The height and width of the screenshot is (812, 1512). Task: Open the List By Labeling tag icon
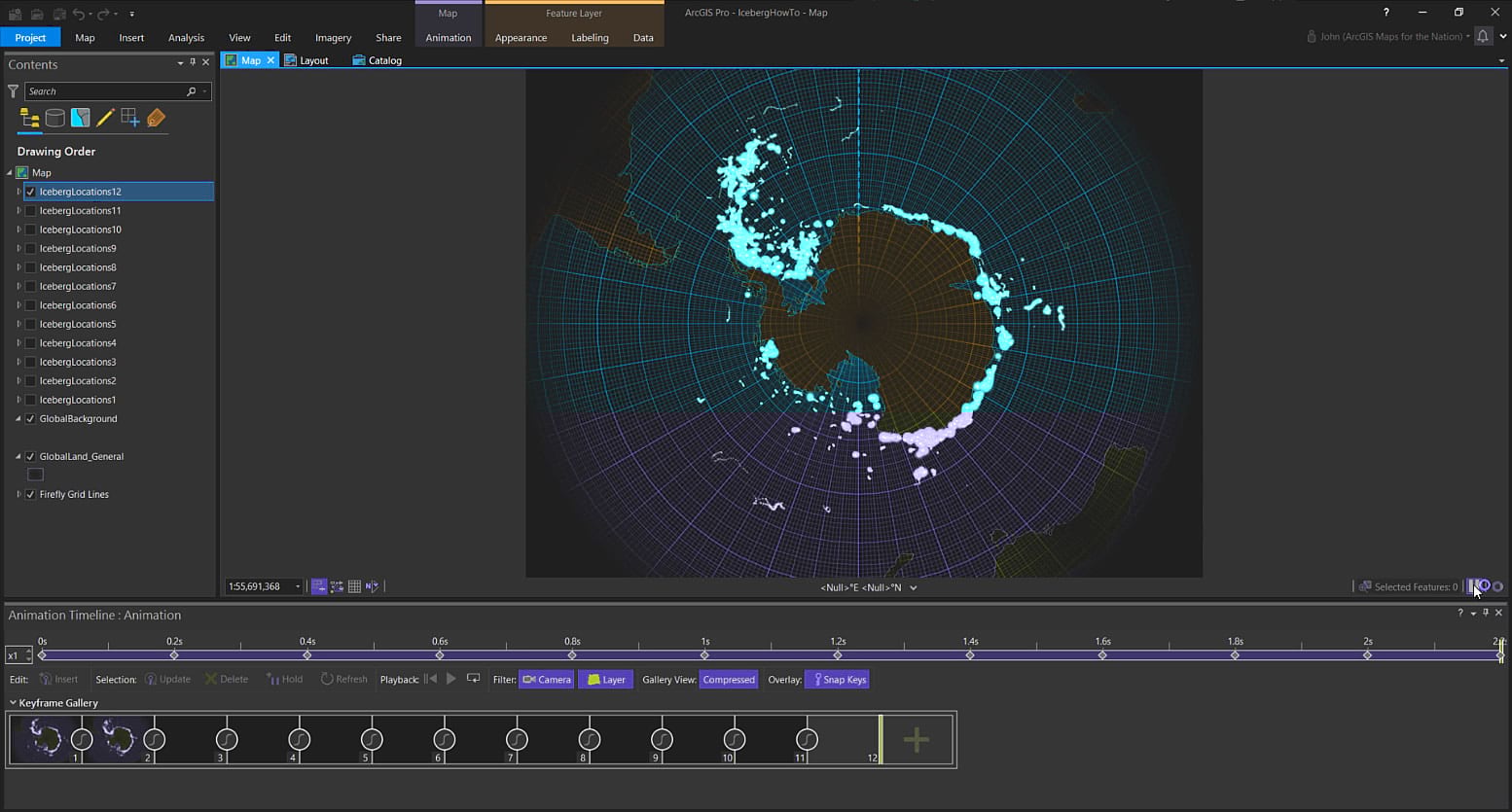click(x=156, y=119)
